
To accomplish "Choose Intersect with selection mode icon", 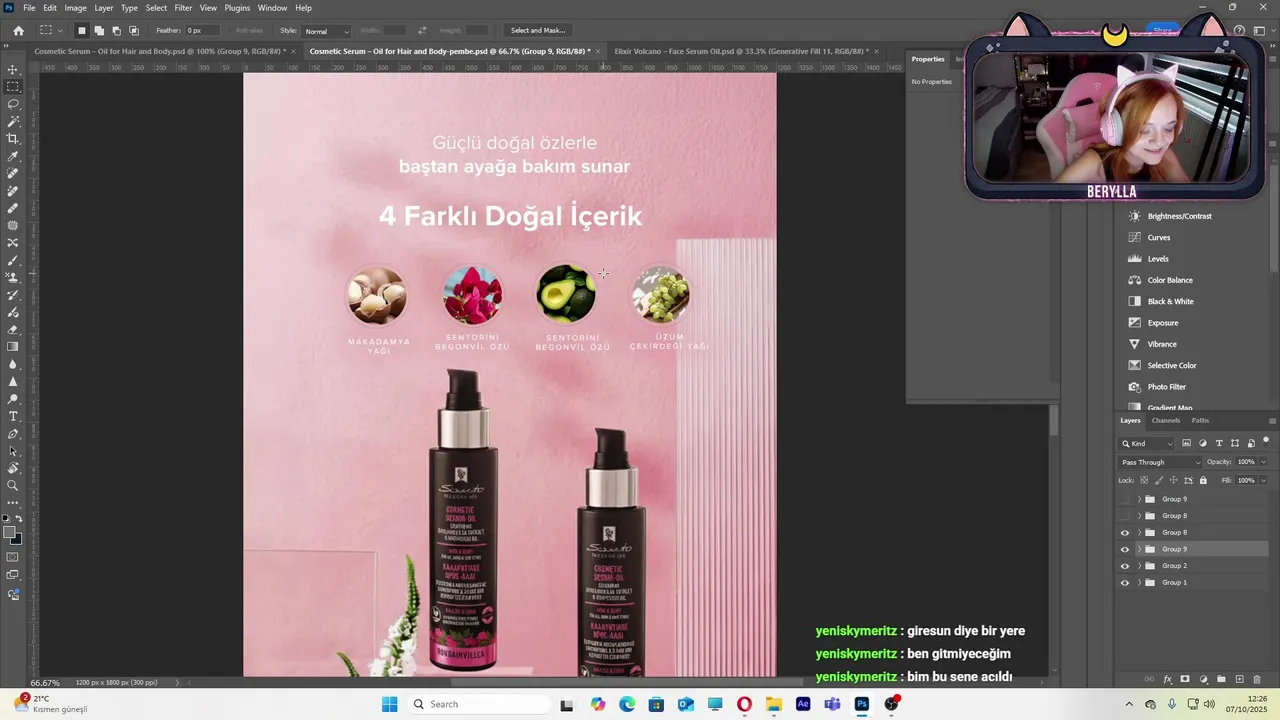I will (134, 30).
